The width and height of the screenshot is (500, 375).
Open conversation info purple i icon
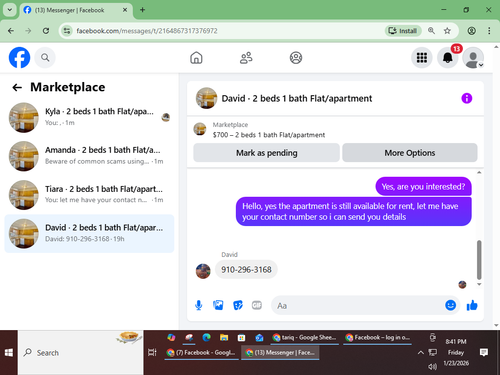tap(467, 98)
